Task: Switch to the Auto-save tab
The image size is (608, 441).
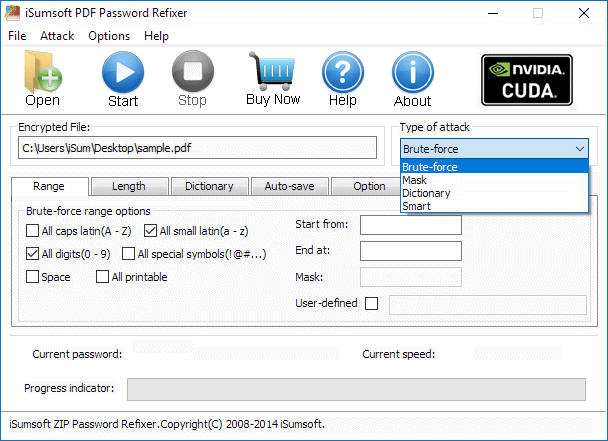Action: 290,187
